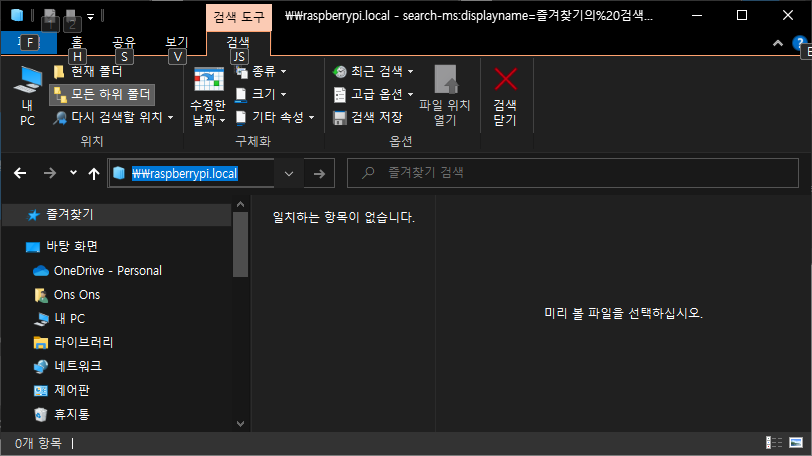Image resolution: width=812 pixels, height=456 pixels.
Task: Go up one folder level with up arrow
Action: click(94, 173)
